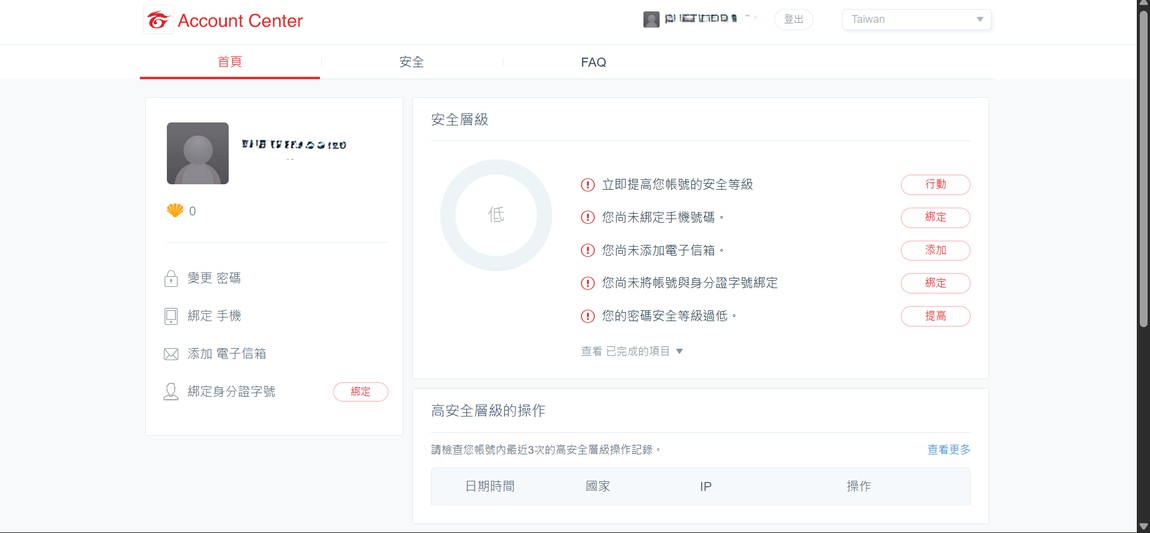
Task: Switch to the 安全 tab
Action: point(411,62)
